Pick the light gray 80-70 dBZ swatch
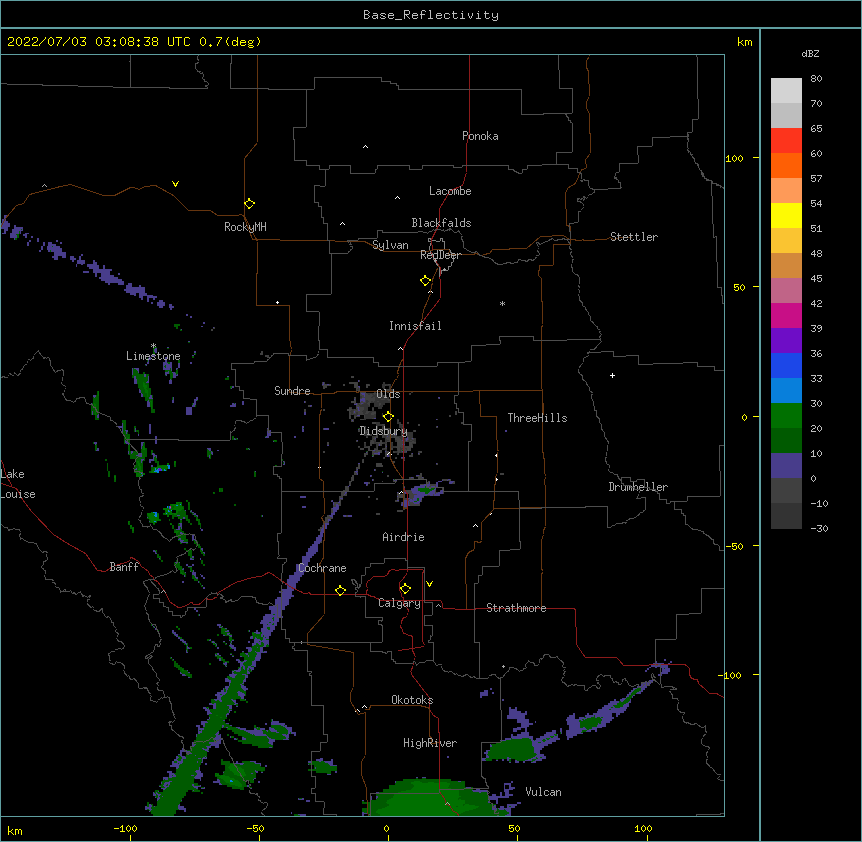This screenshot has width=862, height=842. 786,91
